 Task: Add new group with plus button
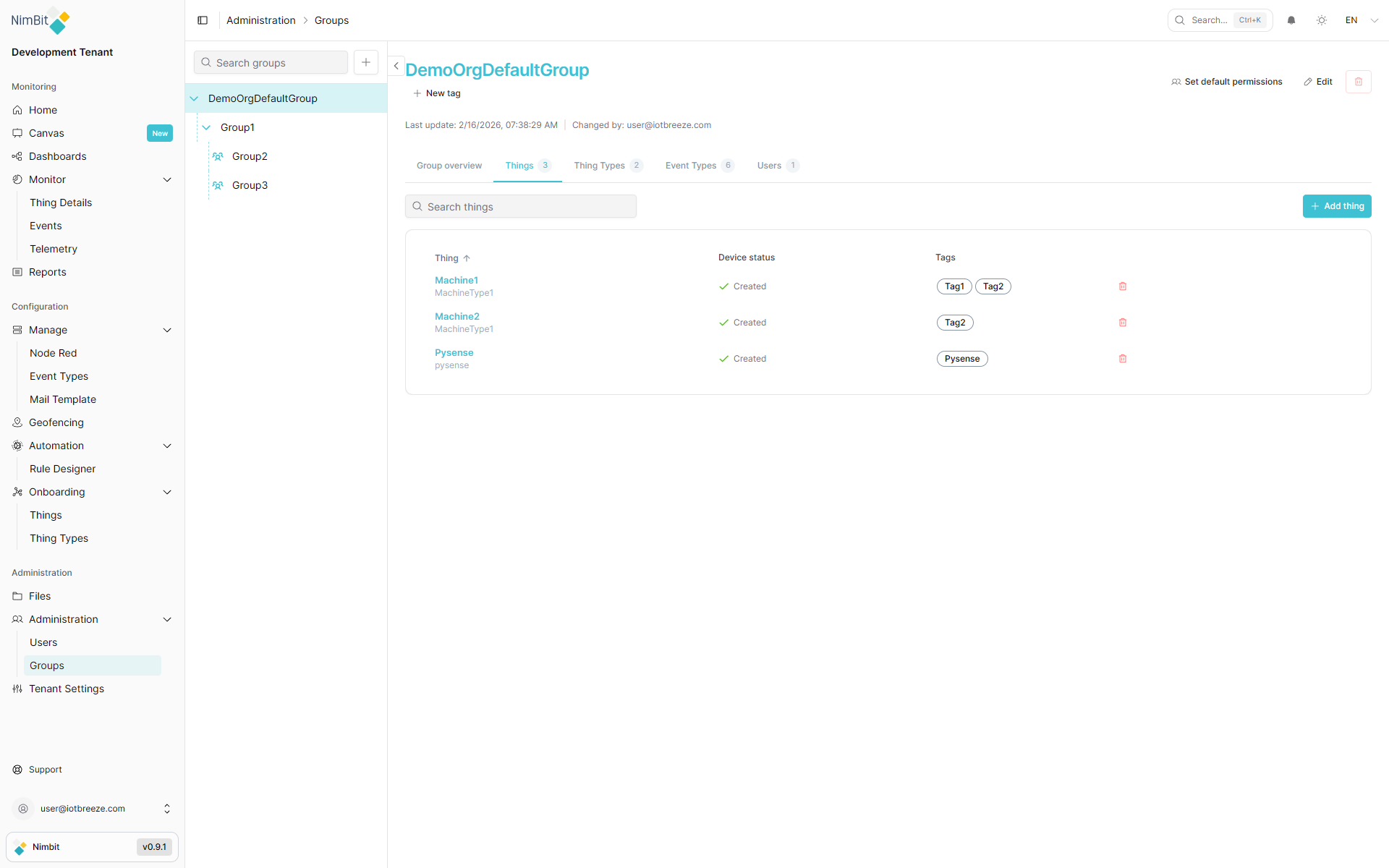[366, 63]
